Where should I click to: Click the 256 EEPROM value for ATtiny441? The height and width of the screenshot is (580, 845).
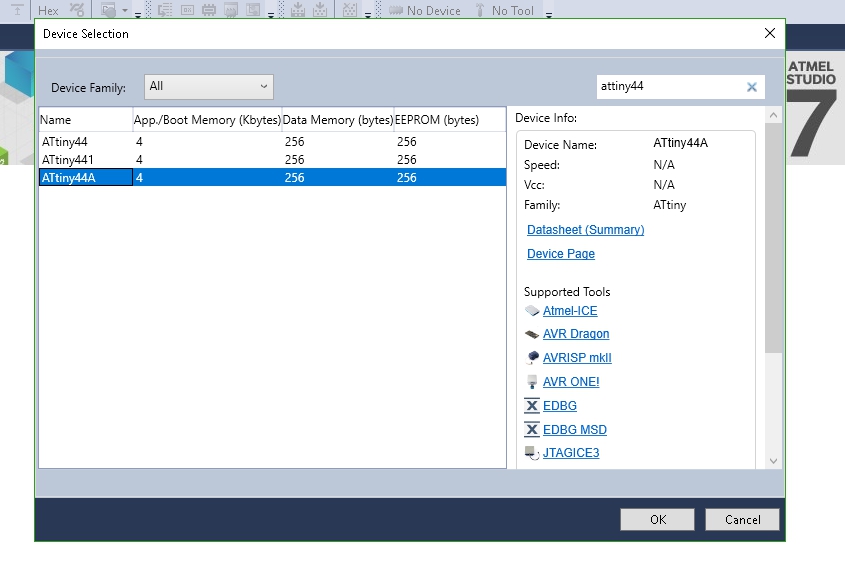[x=407, y=160]
